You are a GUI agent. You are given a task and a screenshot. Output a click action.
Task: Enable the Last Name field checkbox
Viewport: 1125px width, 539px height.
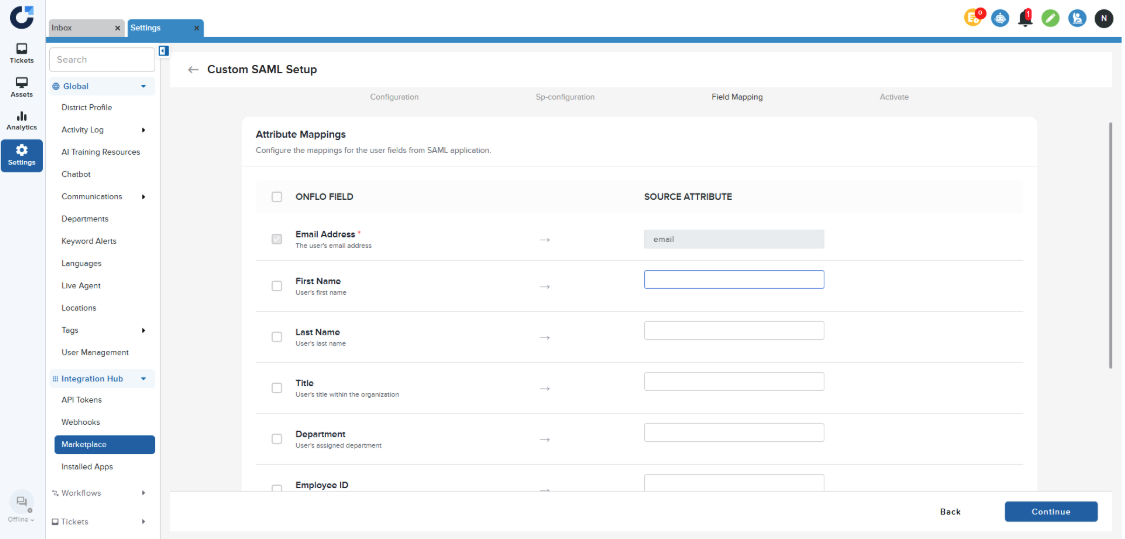(x=277, y=337)
